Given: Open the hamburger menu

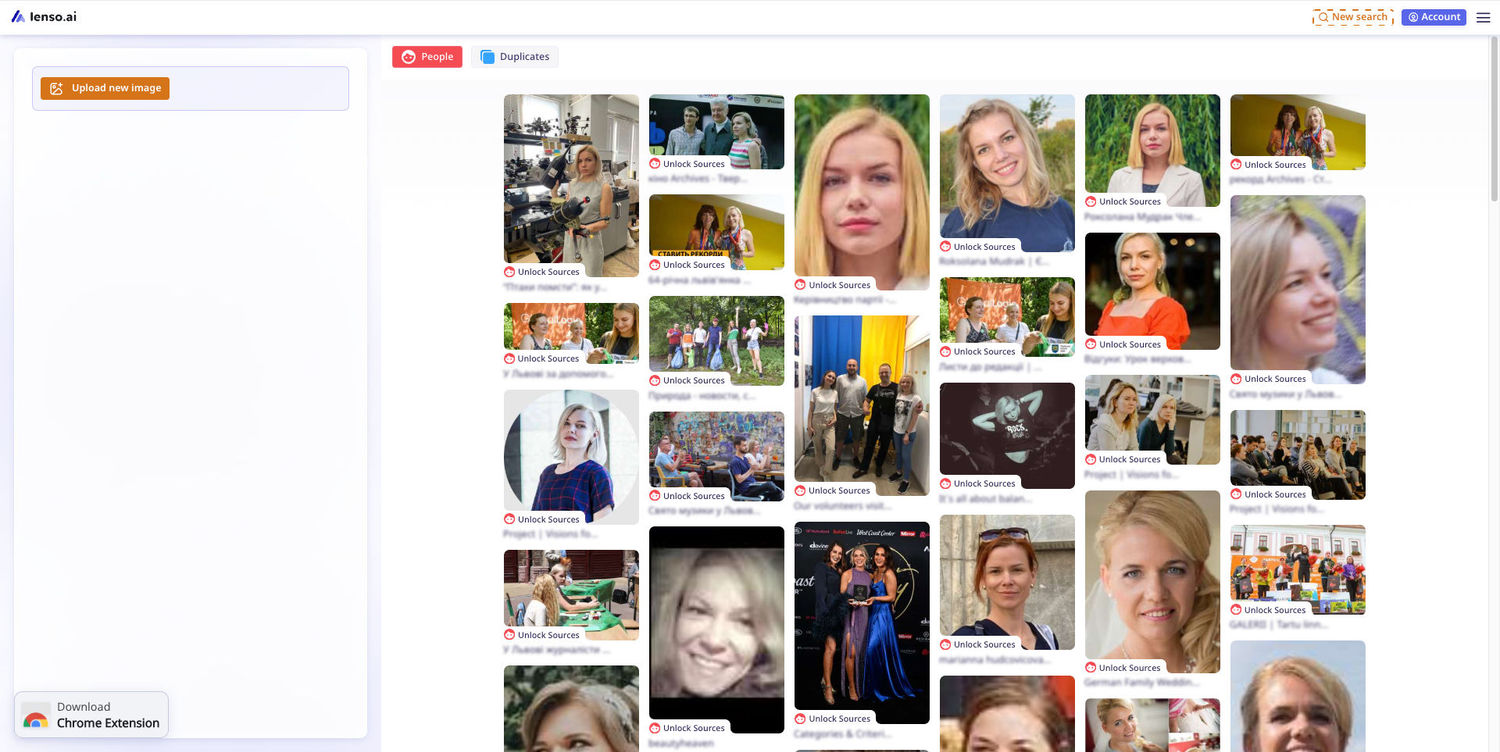Looking at the screenshot, I should [x=1483, y=17].
